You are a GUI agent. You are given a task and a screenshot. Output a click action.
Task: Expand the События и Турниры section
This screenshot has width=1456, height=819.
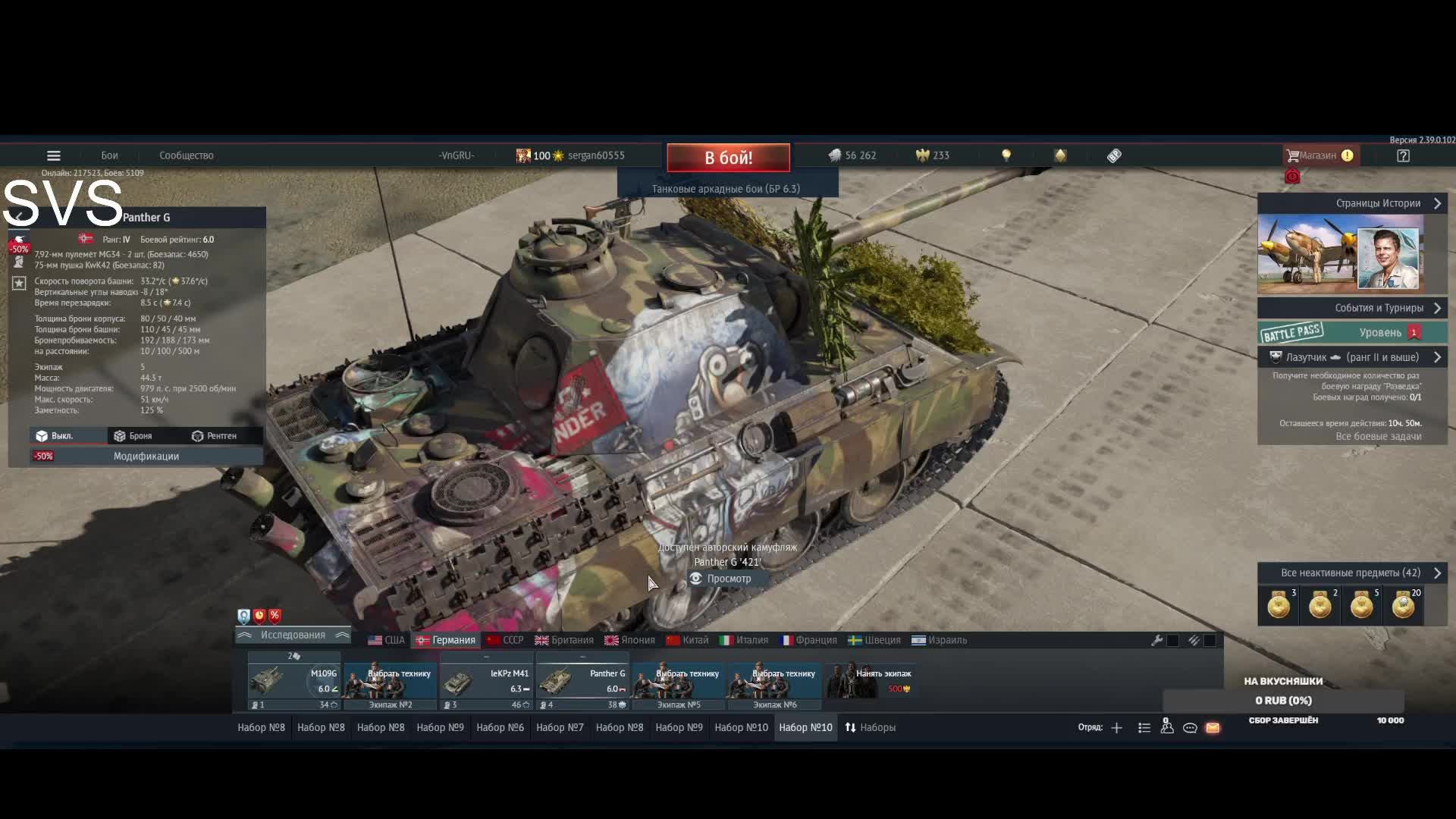(x=1437, y=308)
